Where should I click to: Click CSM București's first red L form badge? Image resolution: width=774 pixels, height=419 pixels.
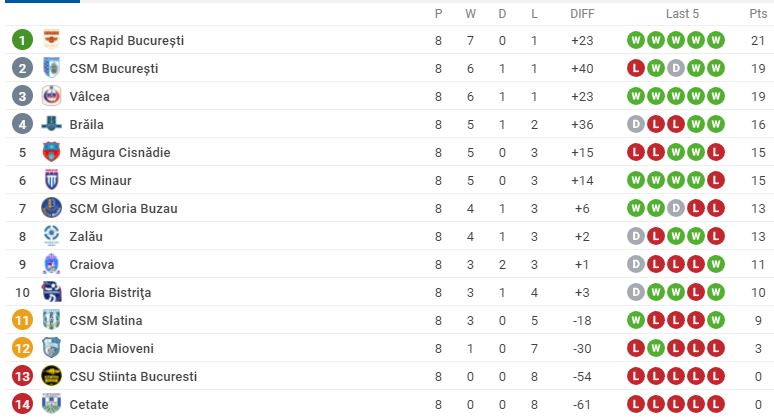[x=634, y=68]
